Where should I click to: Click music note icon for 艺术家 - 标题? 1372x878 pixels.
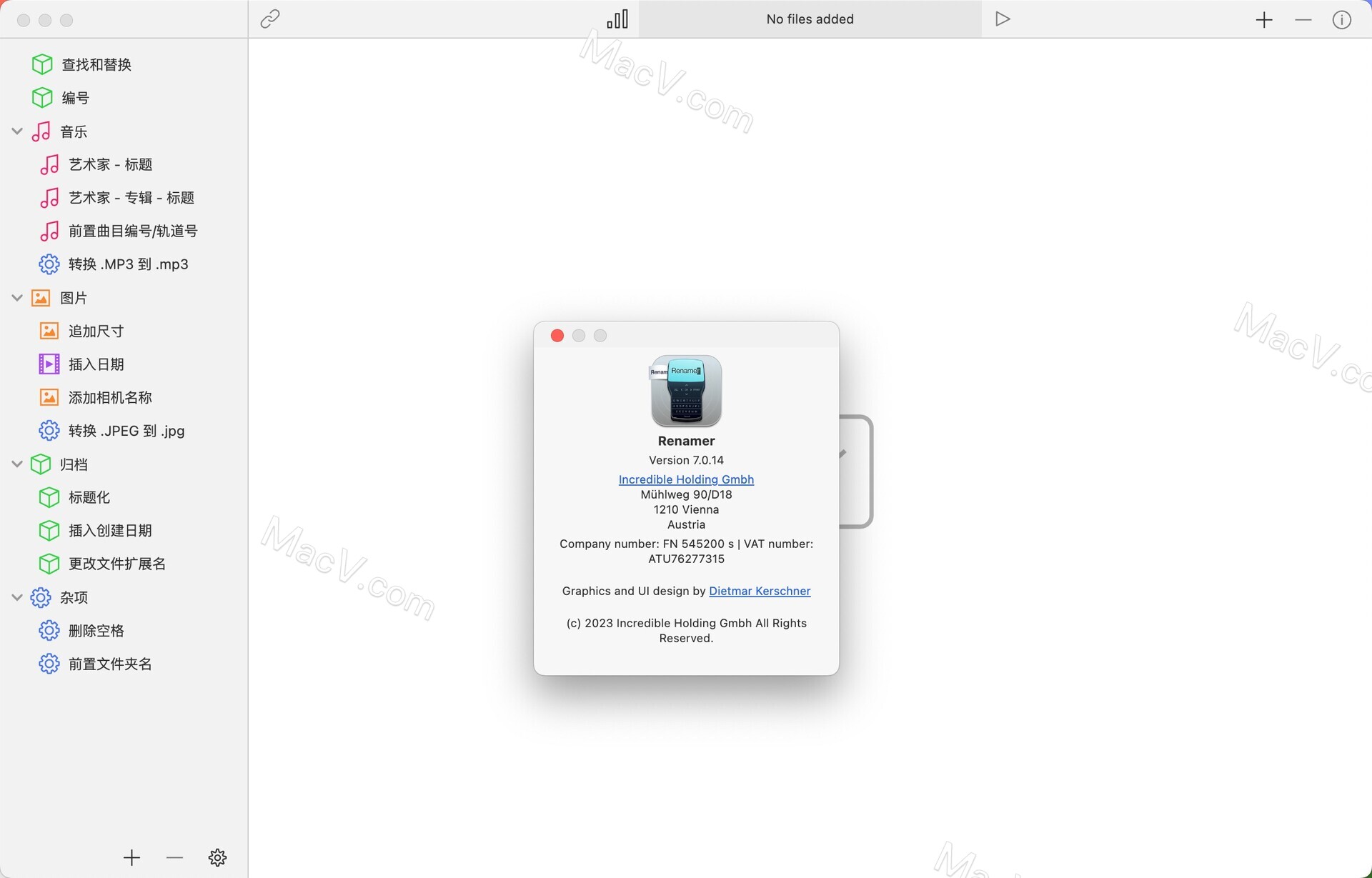click(x=49, y=164)
